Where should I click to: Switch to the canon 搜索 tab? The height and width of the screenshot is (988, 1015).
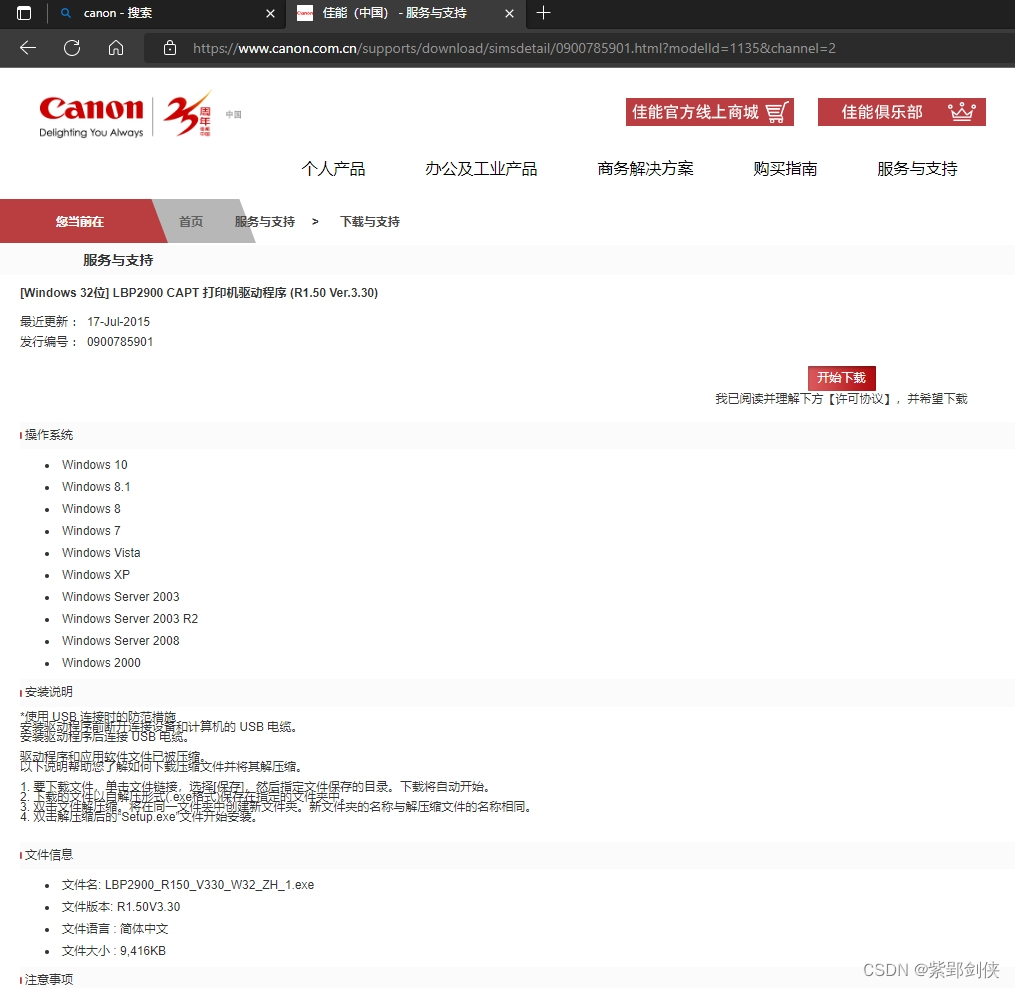(x=150, y=13)
